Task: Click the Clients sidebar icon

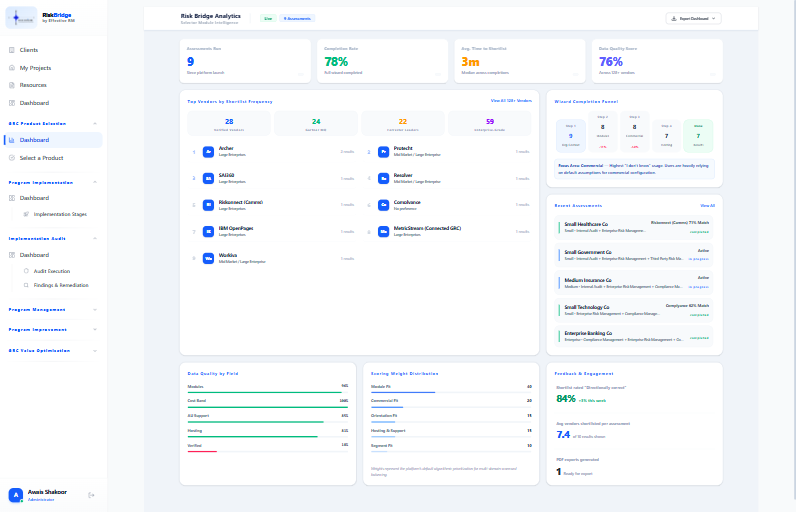Action: coord(12,50)
